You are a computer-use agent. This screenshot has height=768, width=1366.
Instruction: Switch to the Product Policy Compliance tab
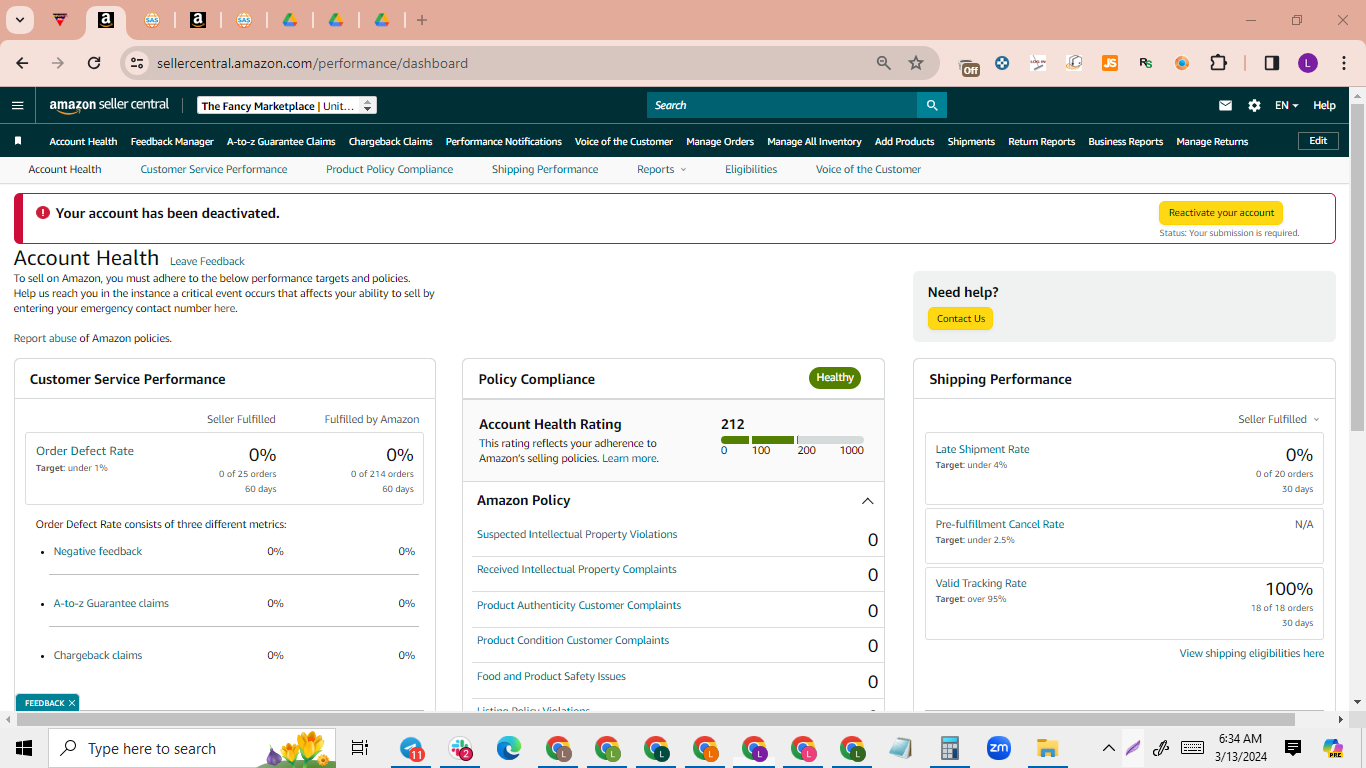(390, 169)
